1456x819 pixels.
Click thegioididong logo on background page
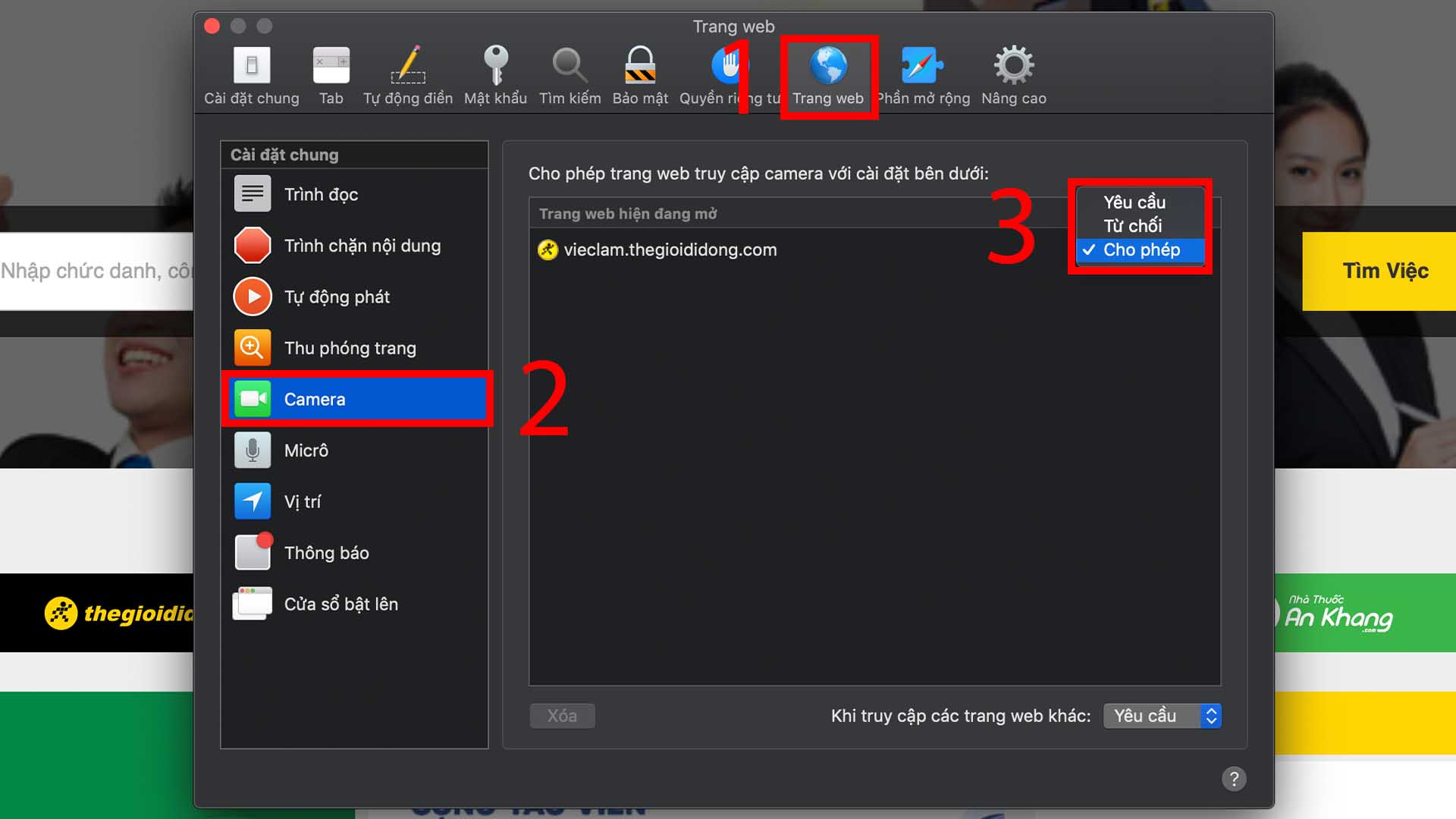click(118, 613)
